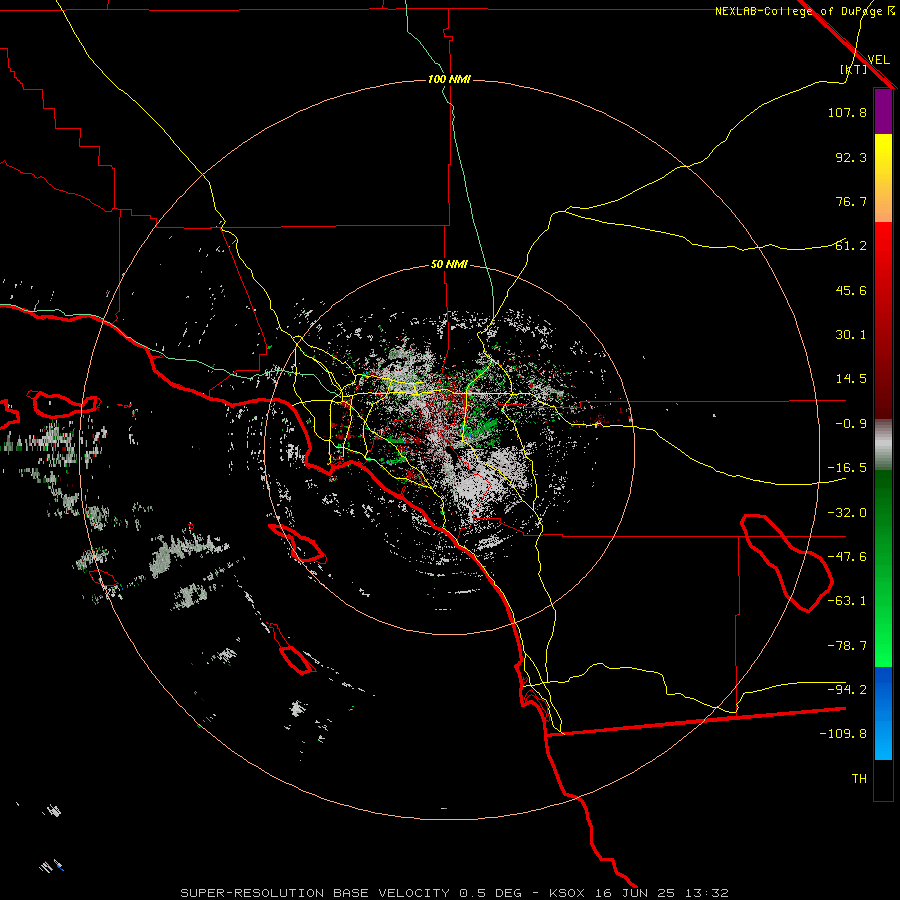This screenshot has height=900, width=900.
Task: Click the purple segment of the color bar
Action: click(883, 111)
